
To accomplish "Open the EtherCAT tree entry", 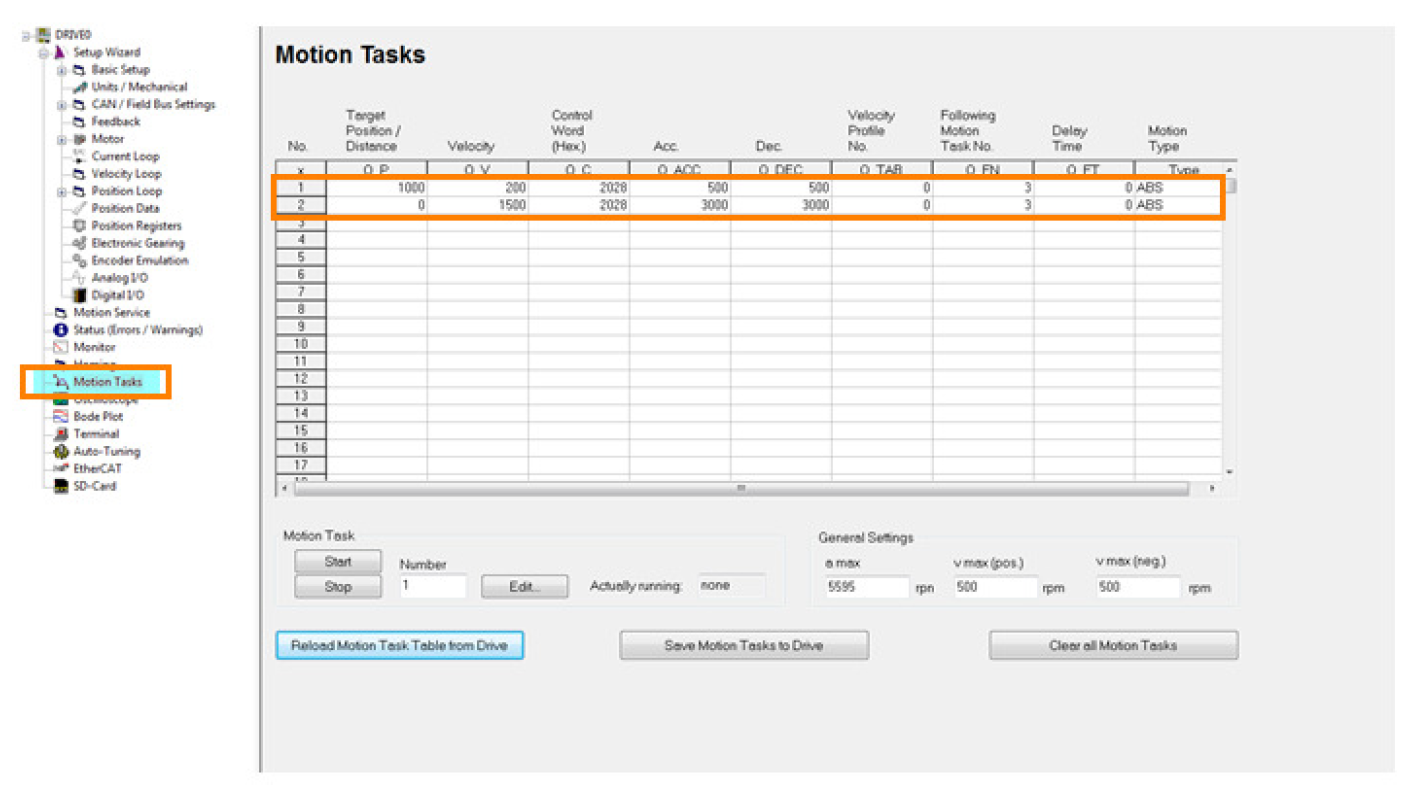I will click(x=97, y=468).
